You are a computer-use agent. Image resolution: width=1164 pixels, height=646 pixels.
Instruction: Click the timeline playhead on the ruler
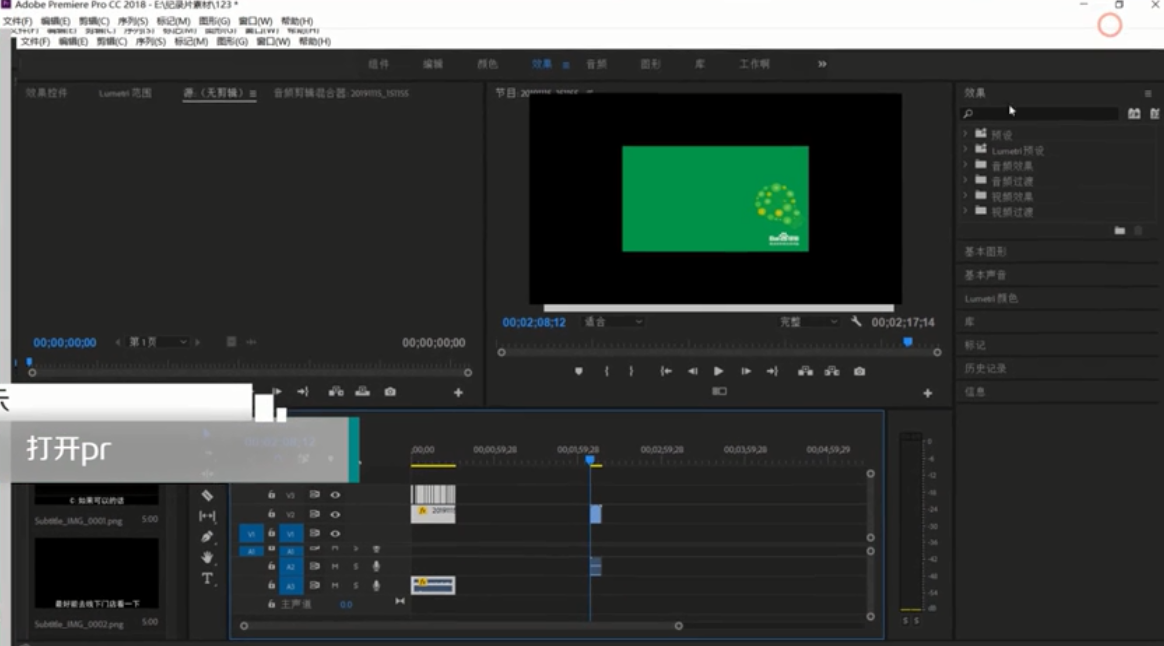tap(590, 460)
